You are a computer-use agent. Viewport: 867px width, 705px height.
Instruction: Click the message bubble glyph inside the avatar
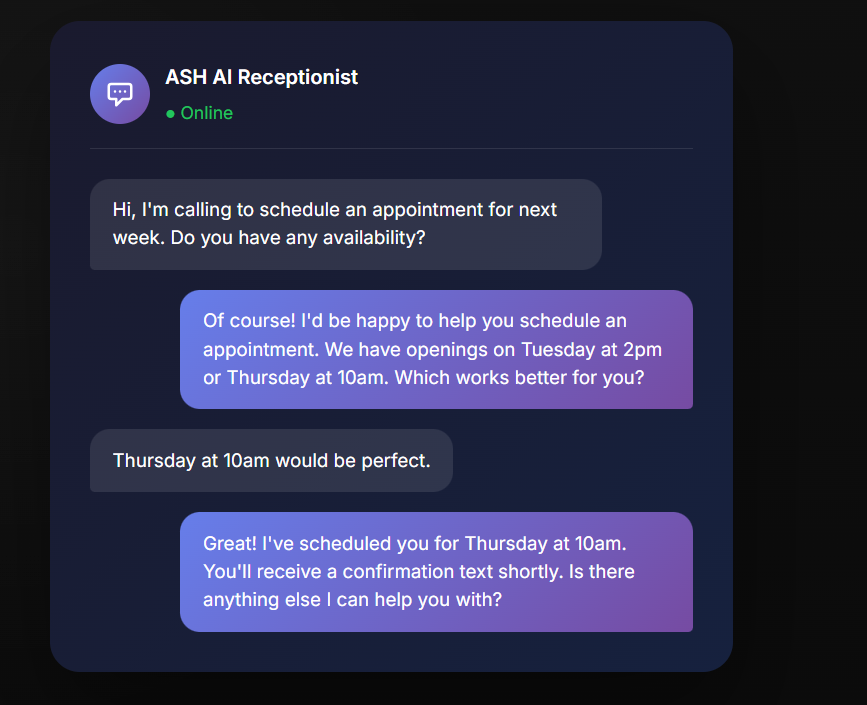119,91
